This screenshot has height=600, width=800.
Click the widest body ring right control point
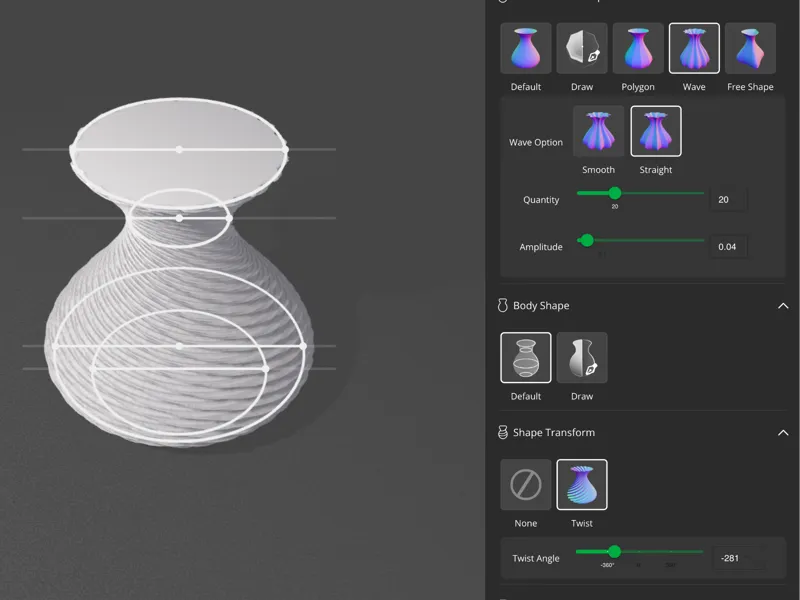click(303, 346)
